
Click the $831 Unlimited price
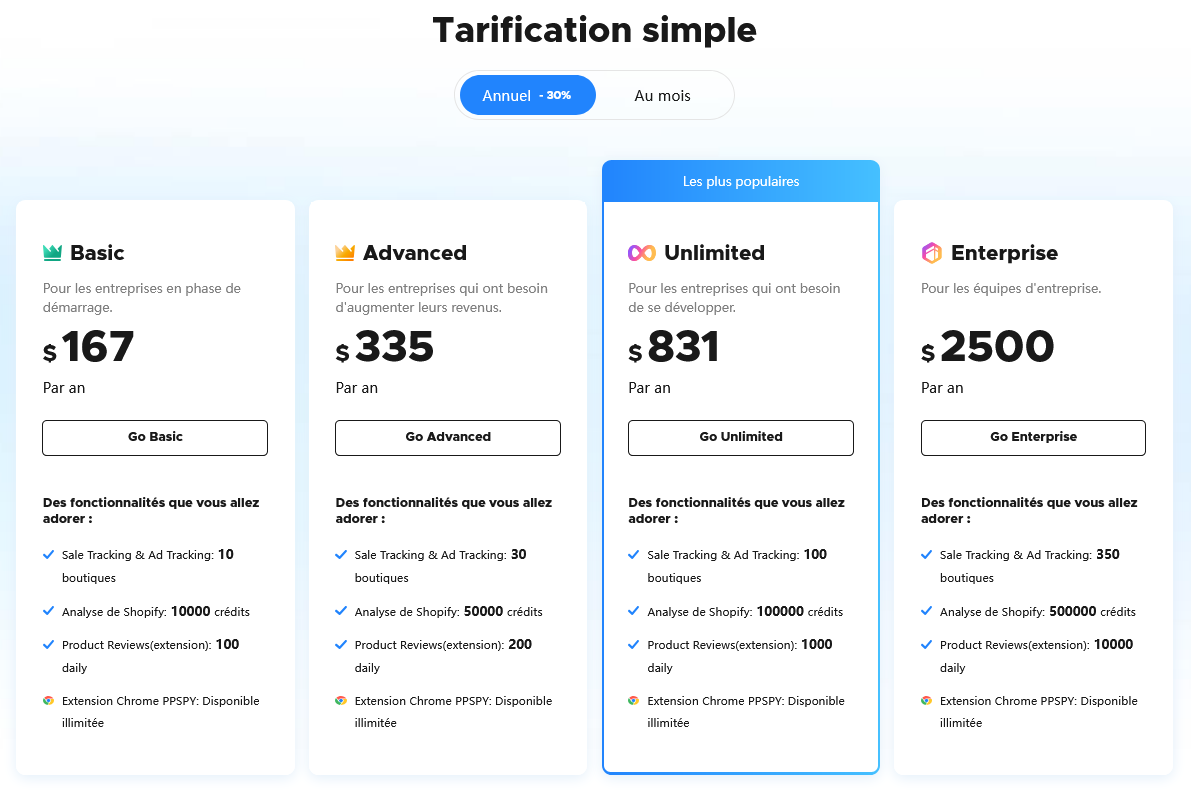675,348
